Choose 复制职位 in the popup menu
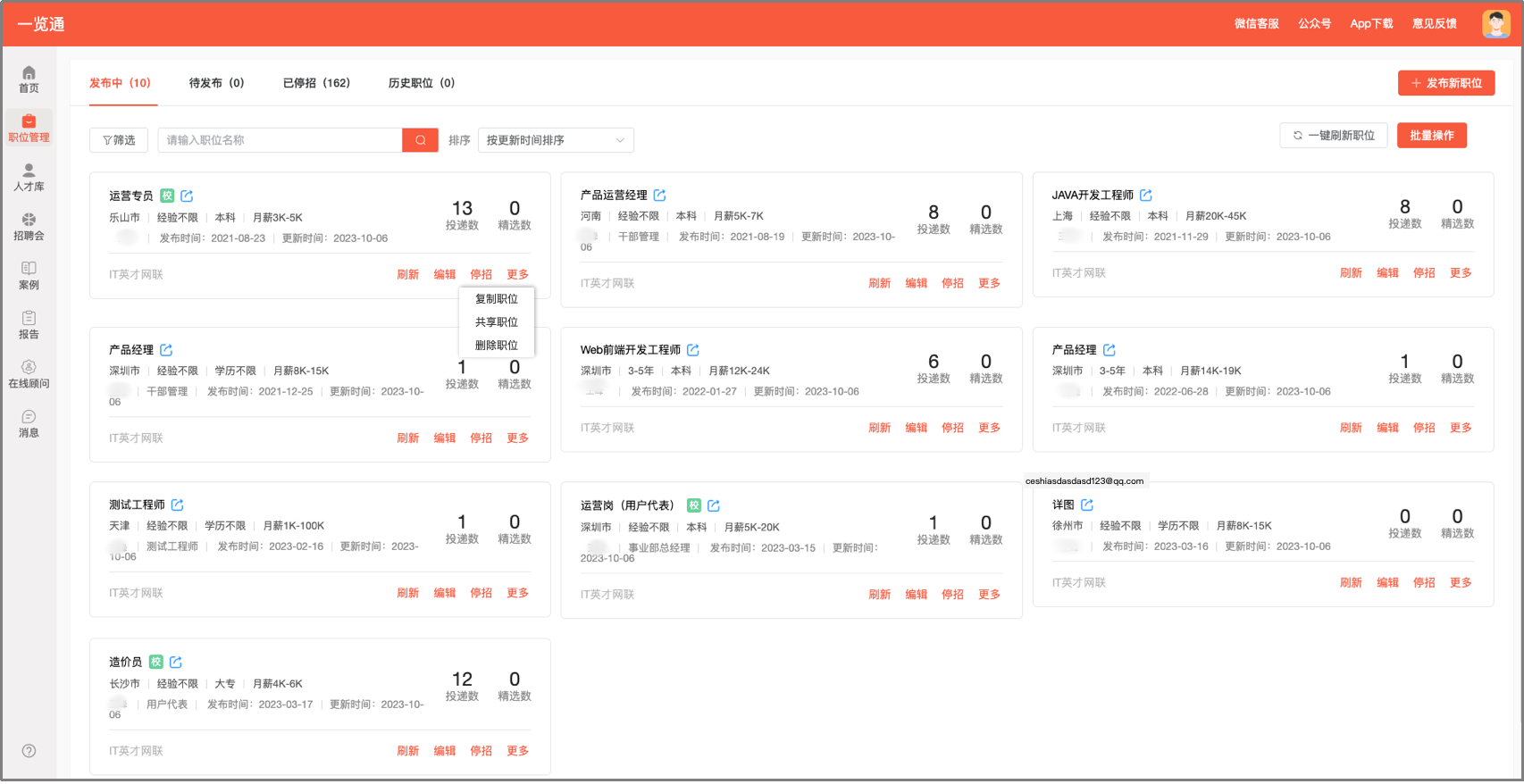This screenshot has height=784, width=1524. click(x=497, y=299)
